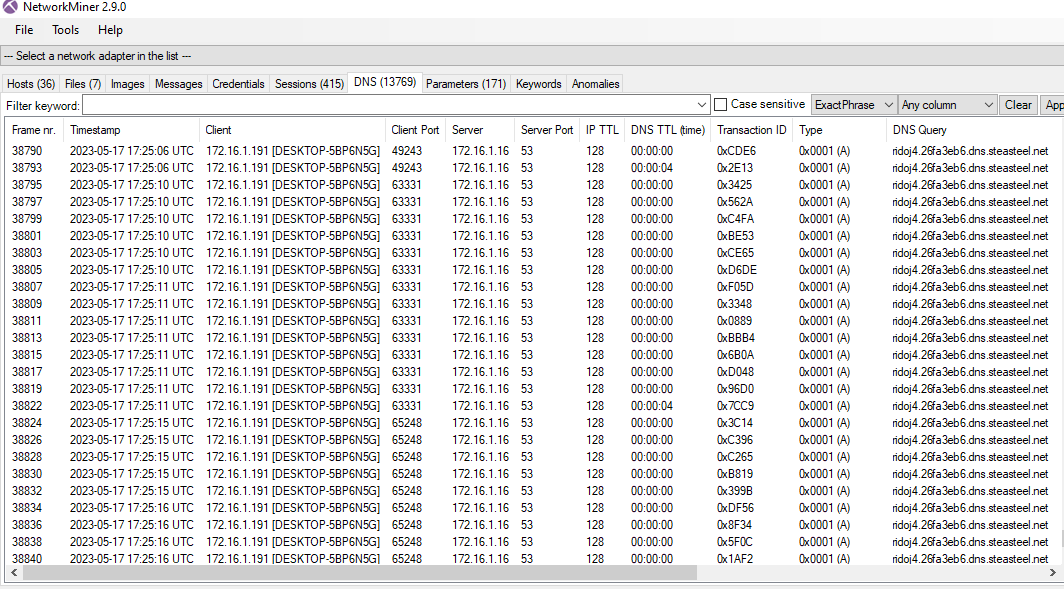The width and height of the screenshot is (1064, 589).
Task: Select row with frame number 38803
Action: click(532, 252)
